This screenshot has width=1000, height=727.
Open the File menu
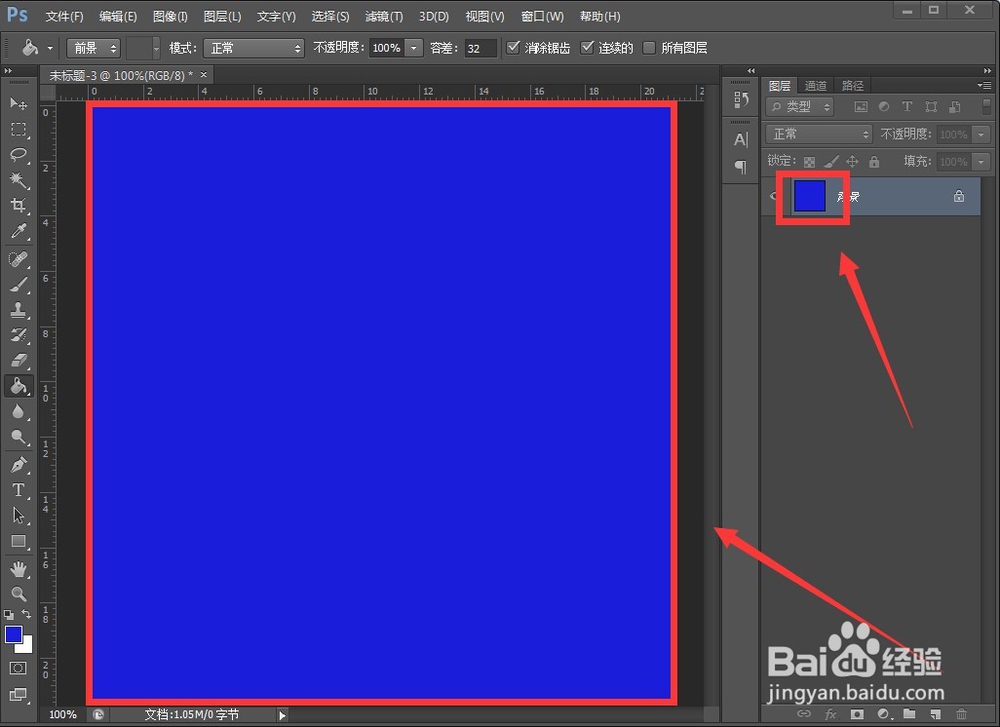64,17
